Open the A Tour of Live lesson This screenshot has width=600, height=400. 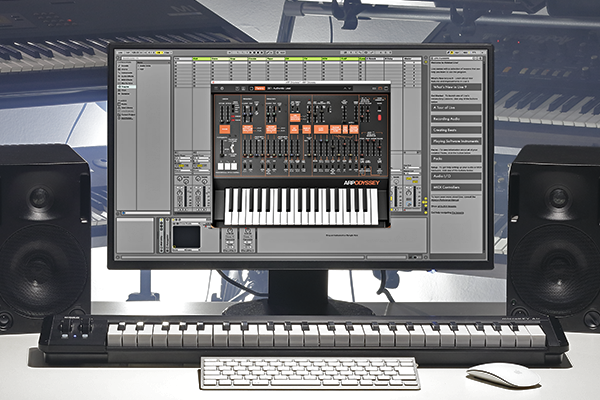coord(456,108)
